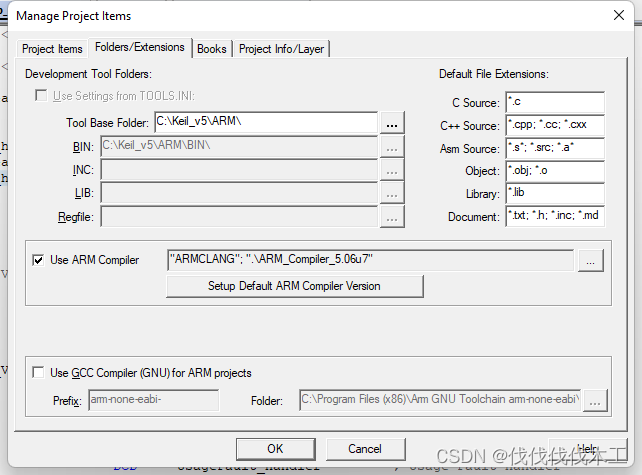642x475 pixels.
Task: Click the INC folder browse button
Action: [392, 170]
